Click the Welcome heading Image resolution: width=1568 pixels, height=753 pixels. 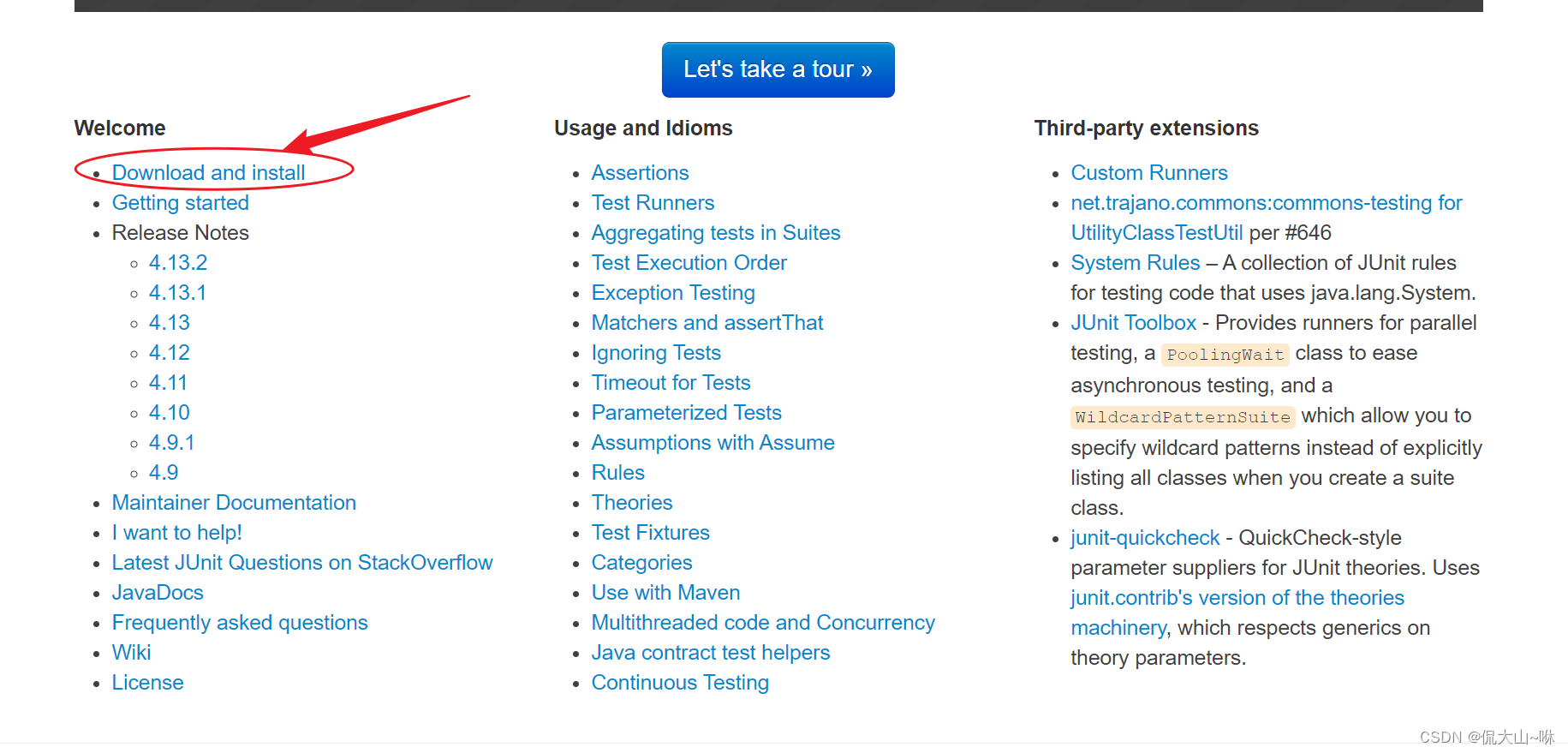tap(120, 128)
